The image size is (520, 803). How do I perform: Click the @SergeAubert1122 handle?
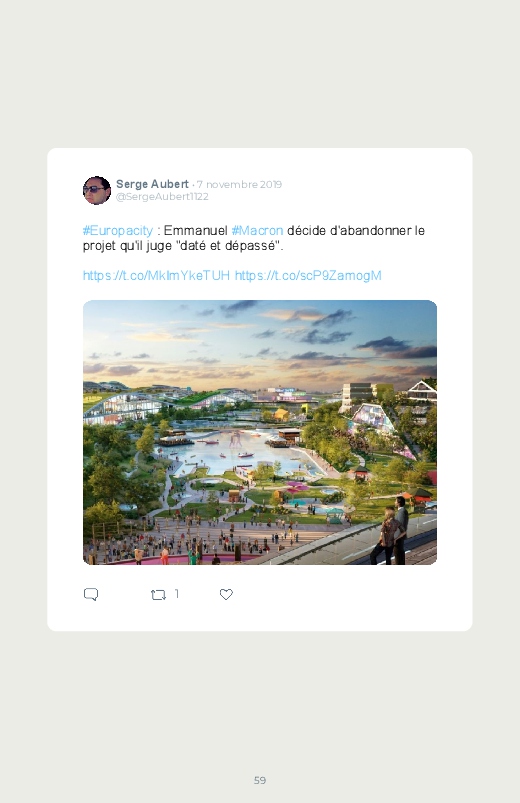click(x=162, y=197)
